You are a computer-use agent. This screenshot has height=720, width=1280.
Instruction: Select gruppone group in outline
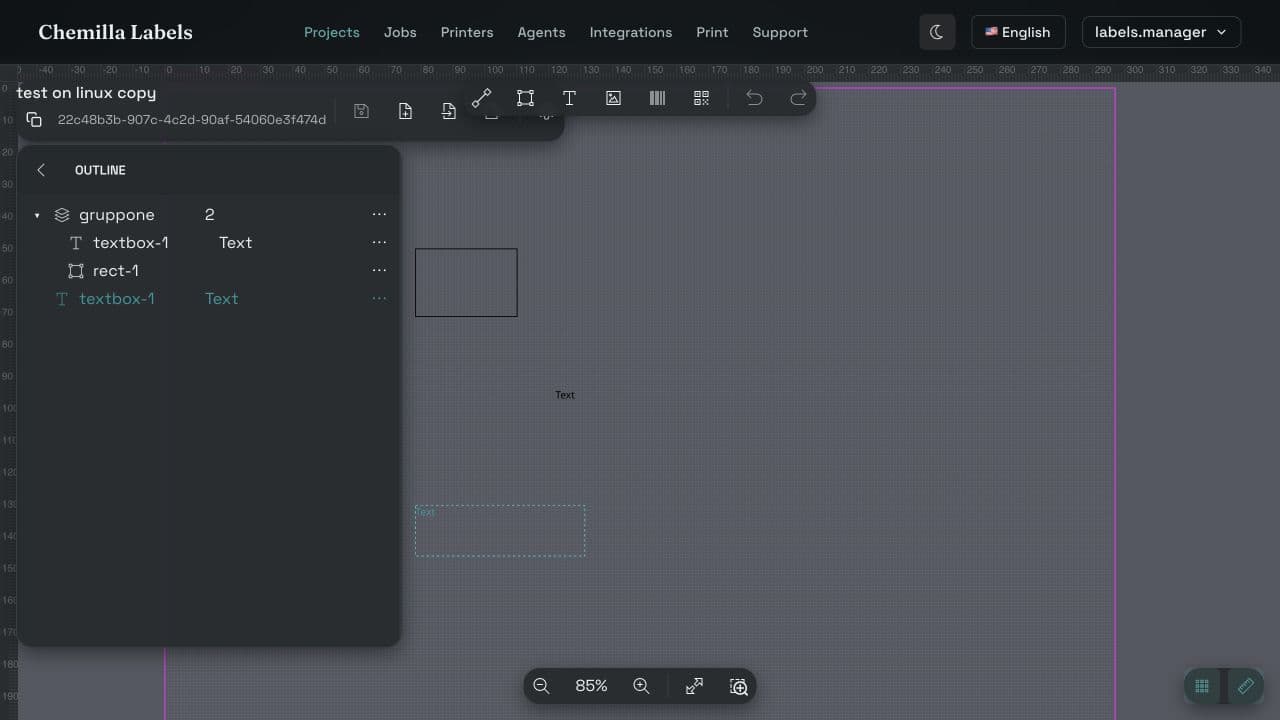pos(117,215)
